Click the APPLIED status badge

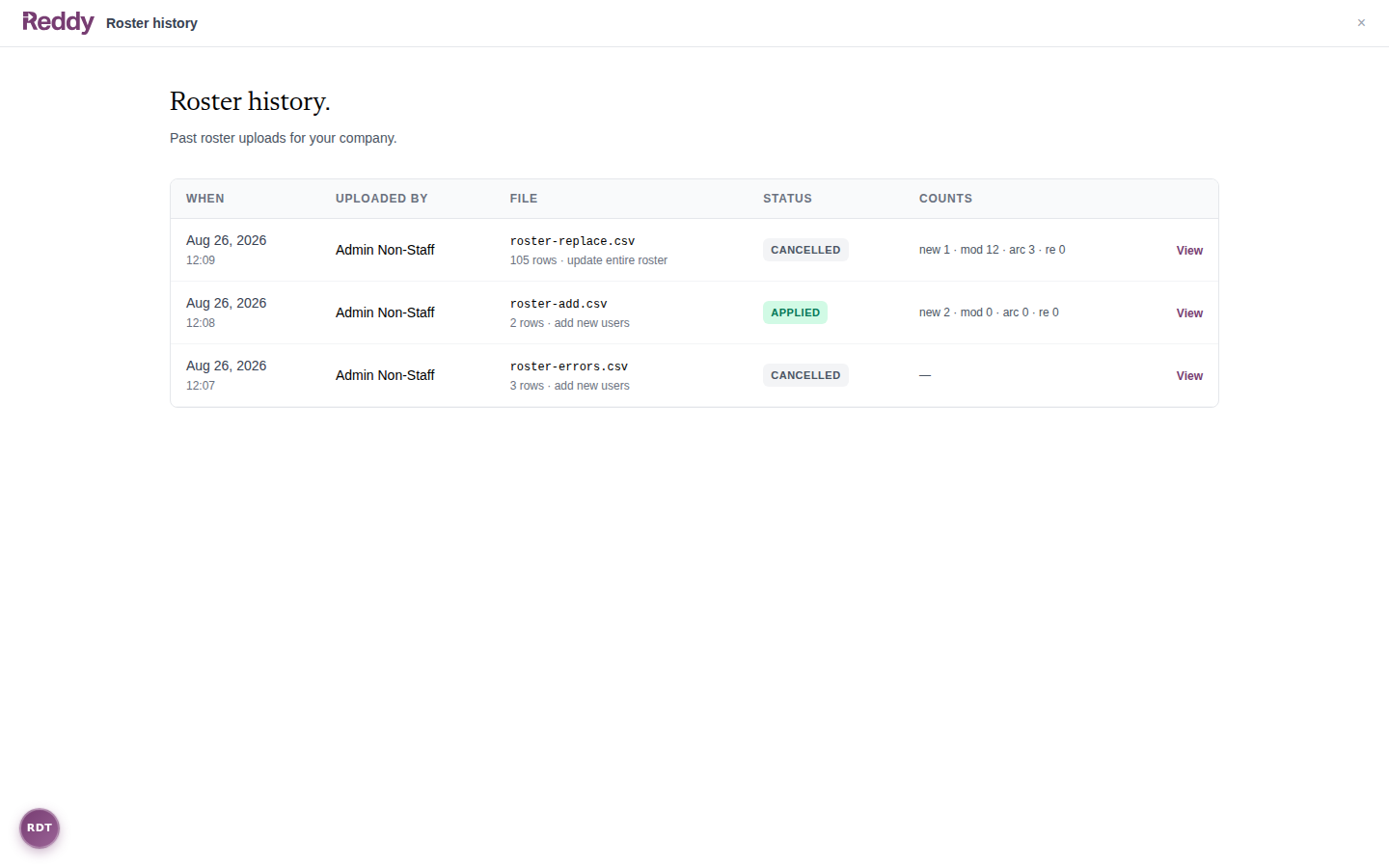coord(795,312)
